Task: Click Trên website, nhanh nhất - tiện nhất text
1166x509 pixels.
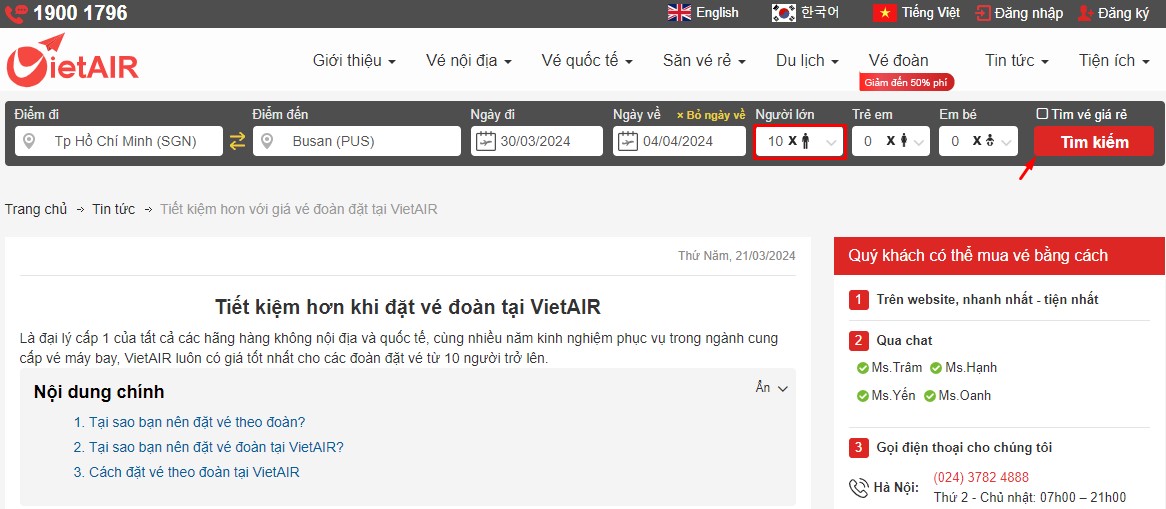Action: point(988,300)
